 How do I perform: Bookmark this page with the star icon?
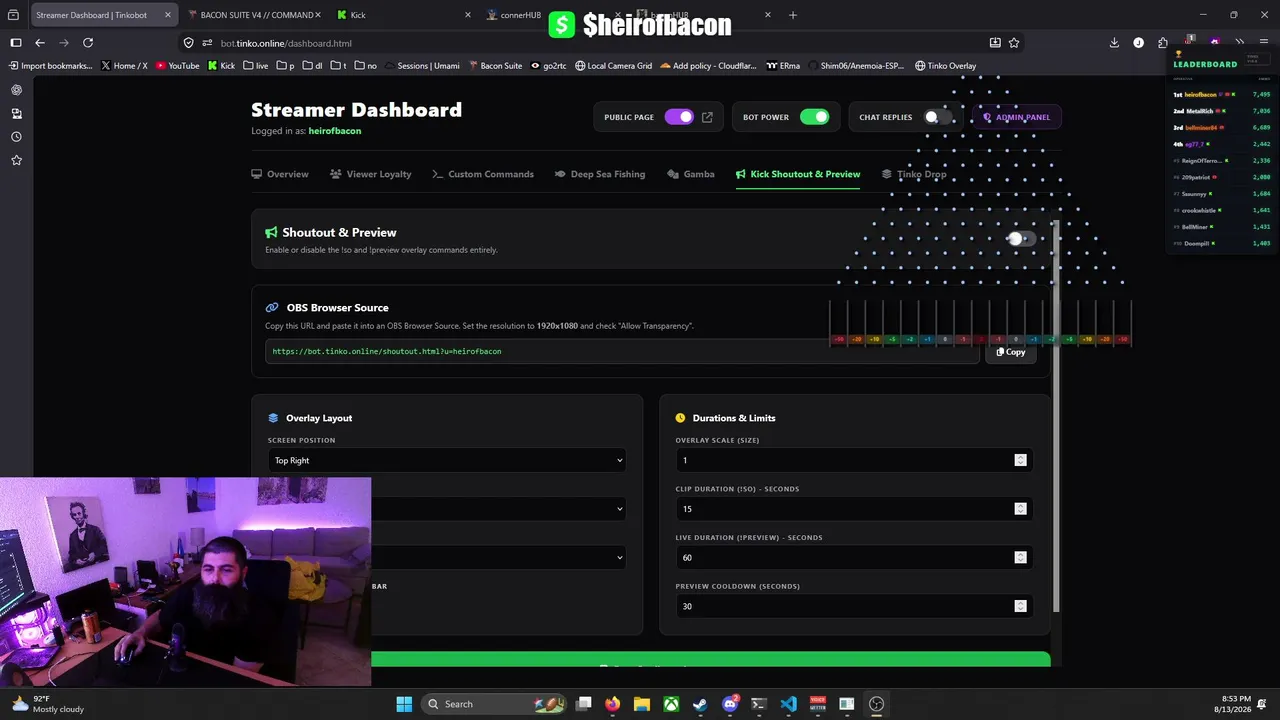click(1014, 43)
